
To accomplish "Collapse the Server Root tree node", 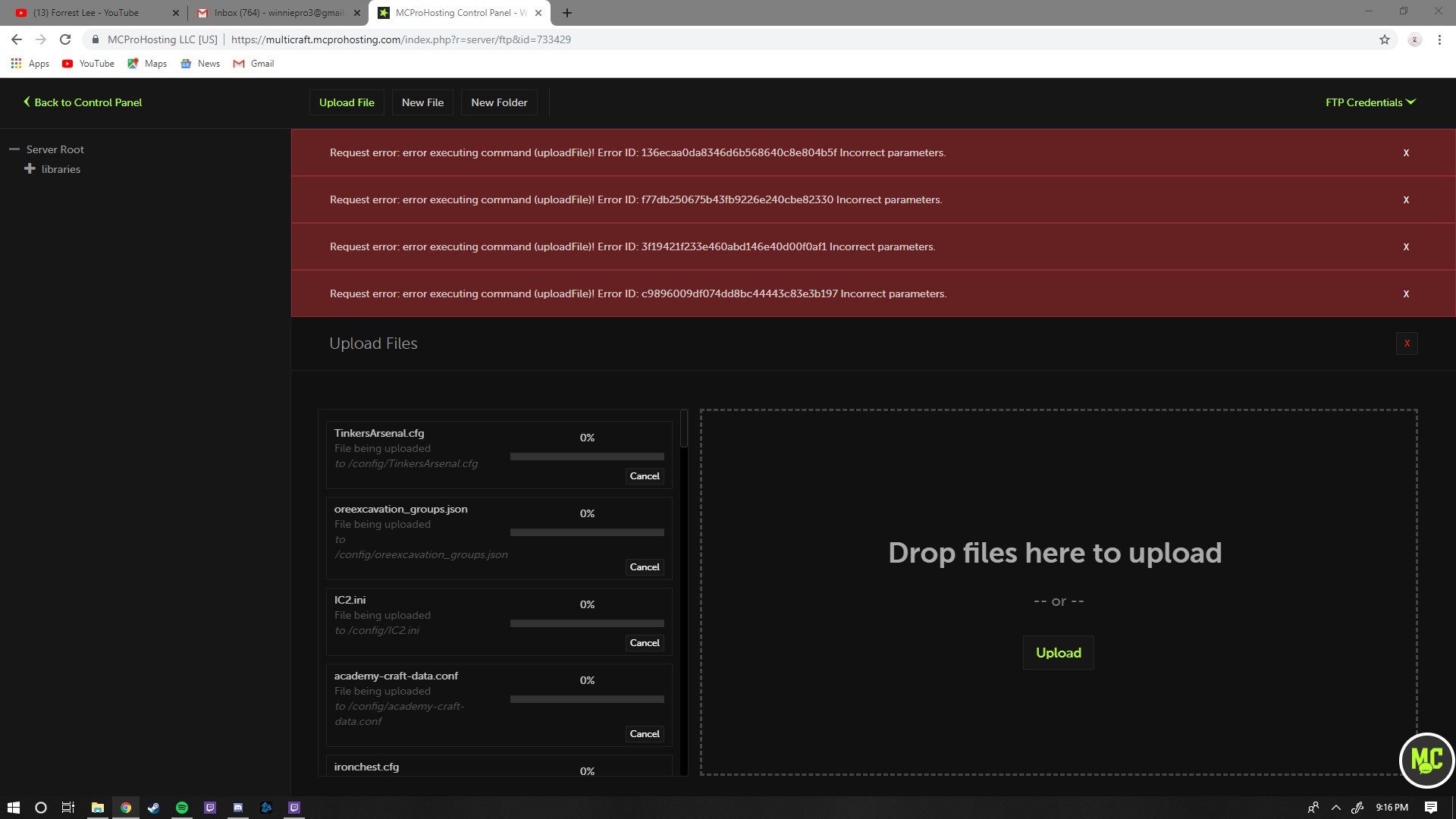I will 14,149.
